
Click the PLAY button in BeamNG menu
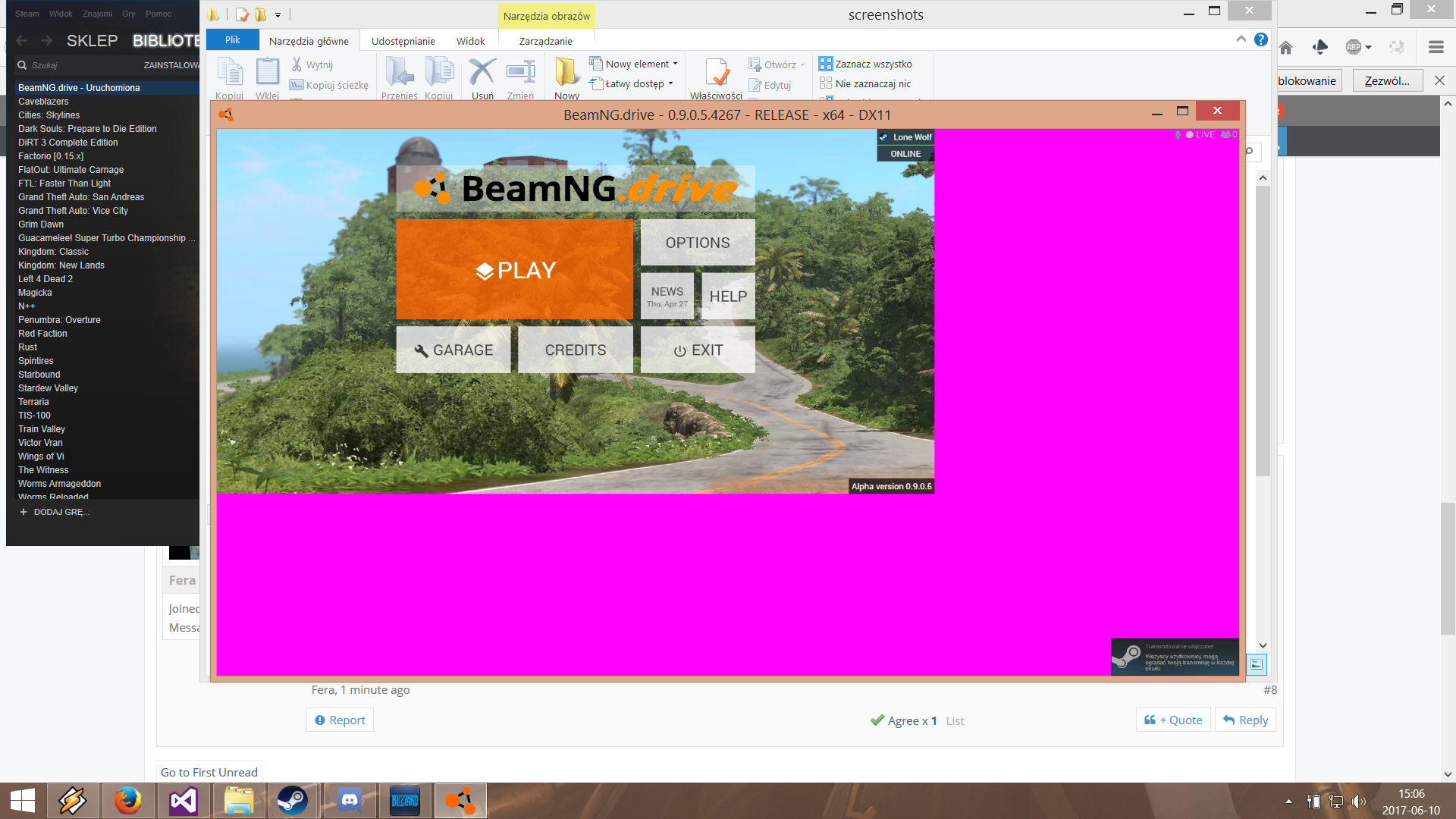click(514, 269)
